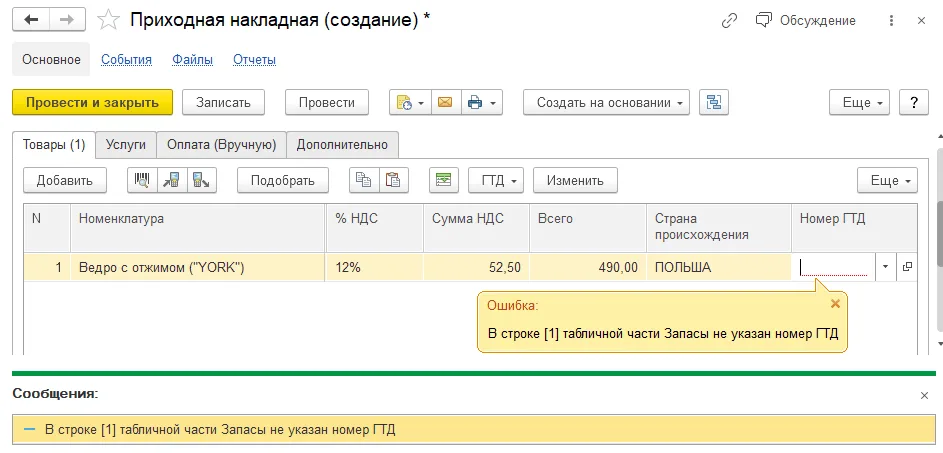
Task: Click row number 1 cell
Action: point(48,268)
